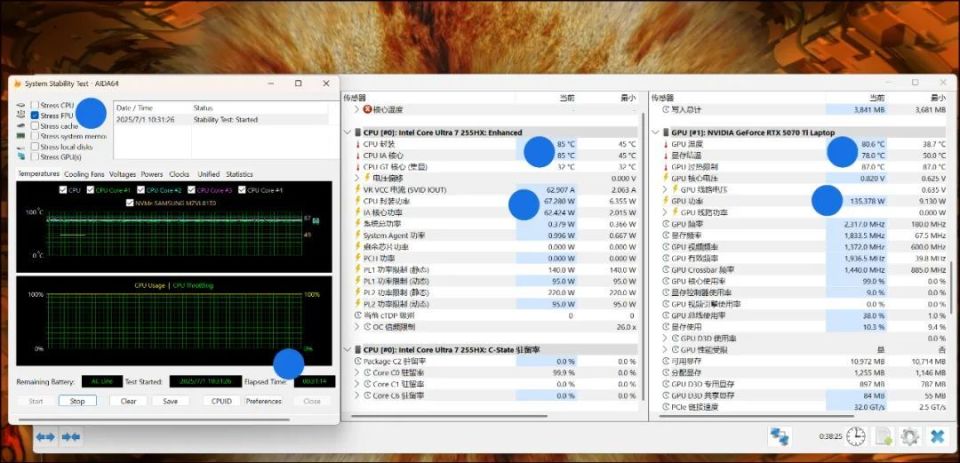The image size is (960, 463).
Task: Open the HWiNFO settings gear icon
Action: pyautogui.click(x=909, y=437)
